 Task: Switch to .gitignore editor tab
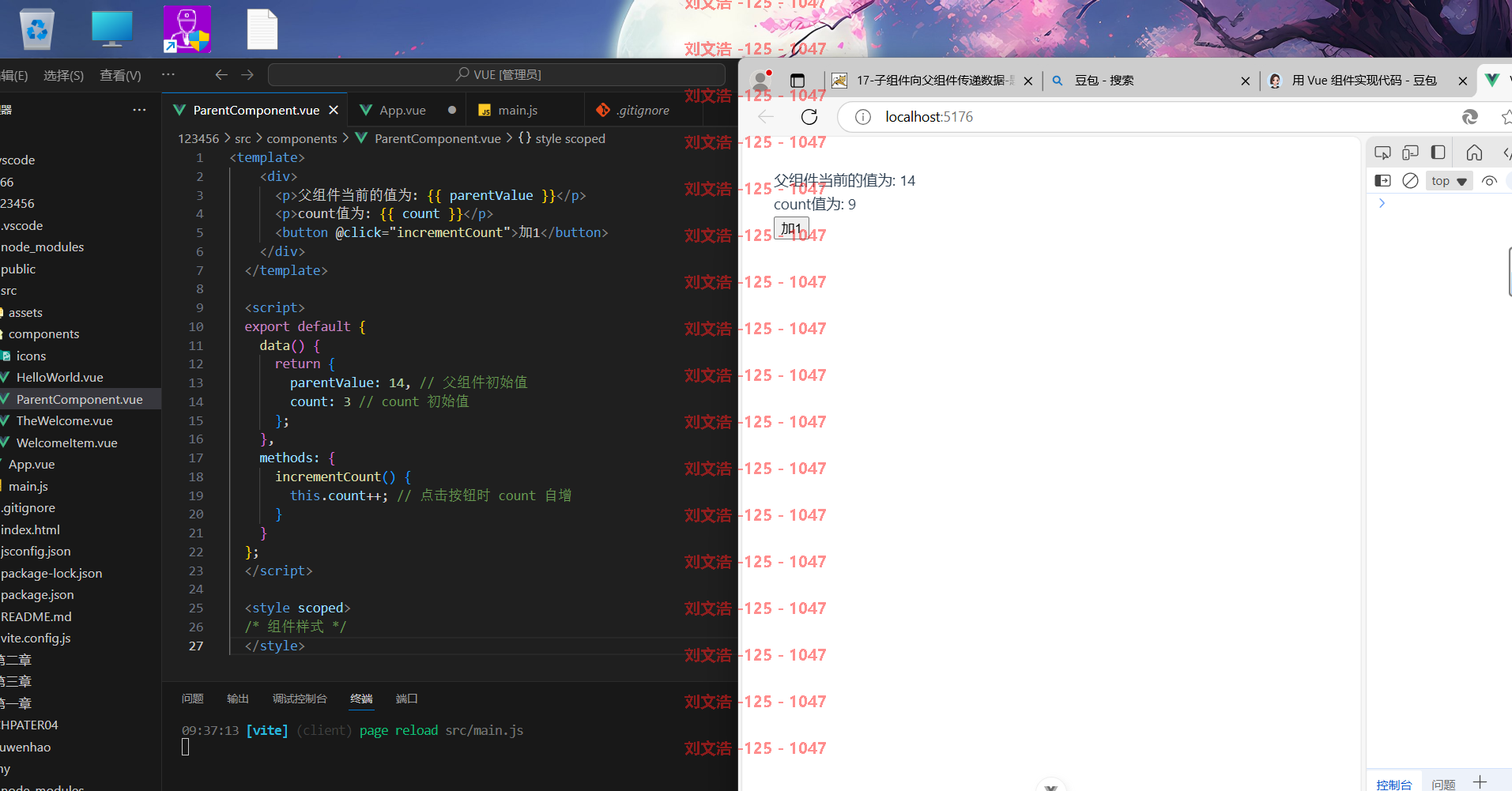pos(643,110)
